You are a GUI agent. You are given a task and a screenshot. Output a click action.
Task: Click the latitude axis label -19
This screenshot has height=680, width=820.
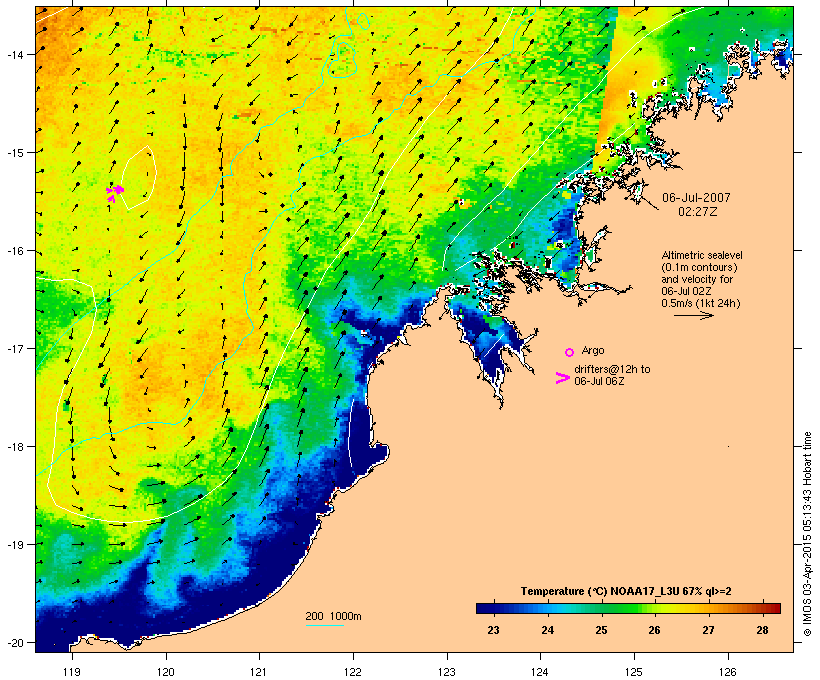tap(14, 545)
